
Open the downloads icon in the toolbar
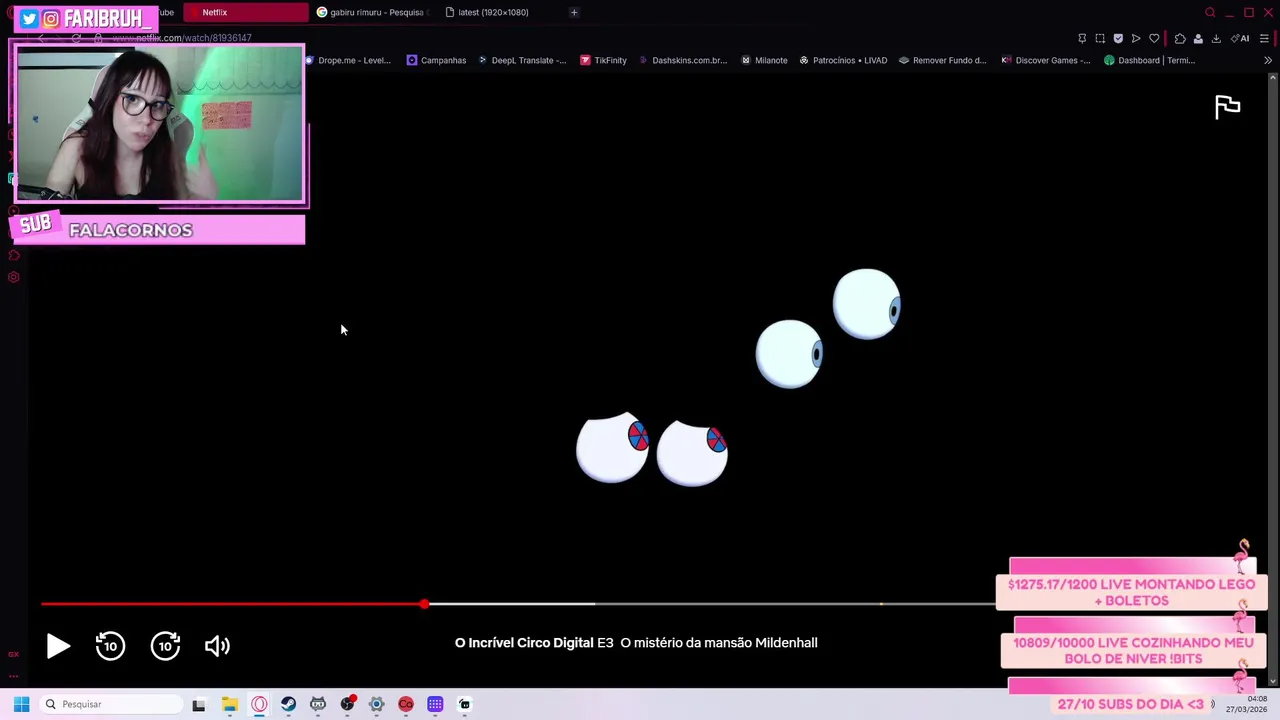[1216, 38]
